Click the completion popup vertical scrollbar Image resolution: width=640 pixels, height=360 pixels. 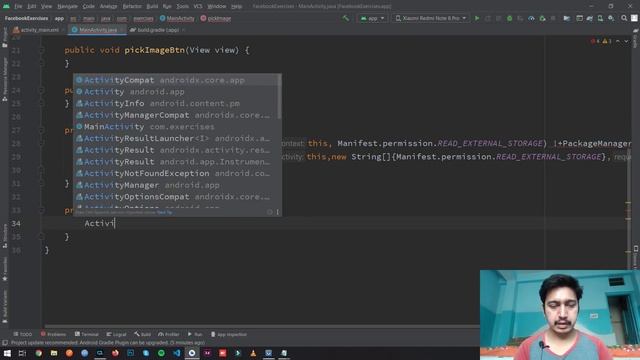pyautogui.click(x=280, y=97)
